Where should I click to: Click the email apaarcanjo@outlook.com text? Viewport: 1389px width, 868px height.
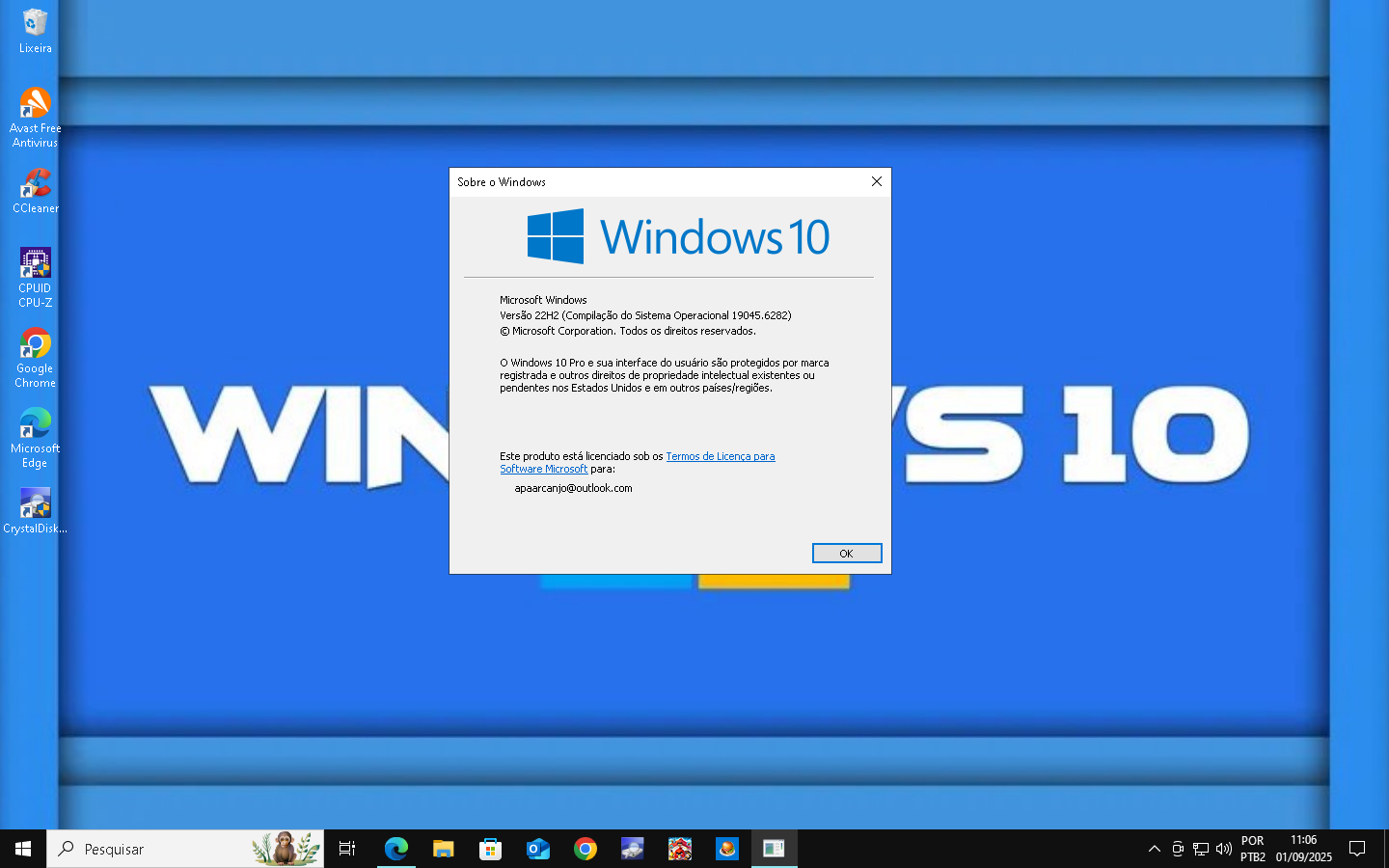(573, 488)
